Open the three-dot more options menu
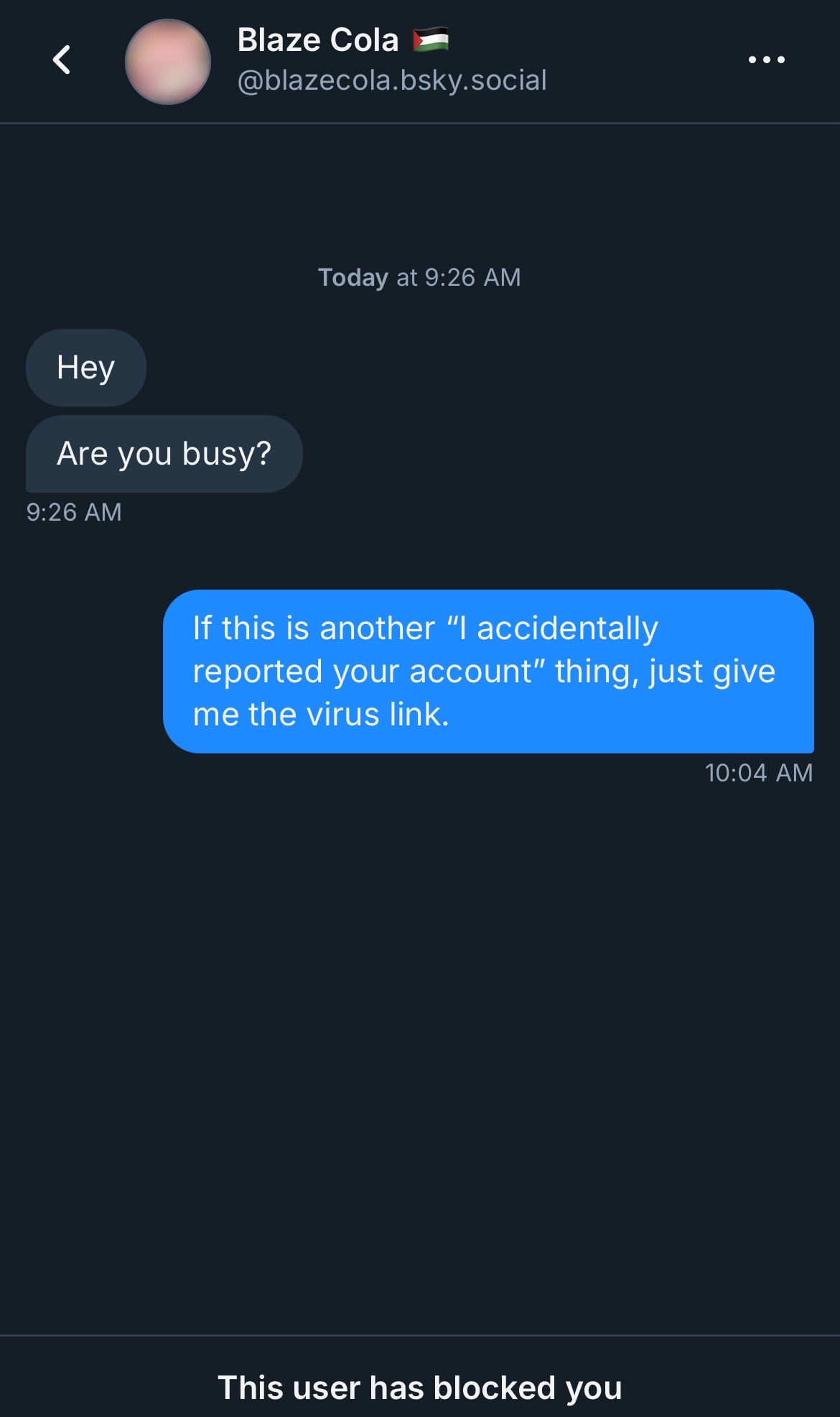Image resolution: width=840 pixels, height=1417 pixels. (766, 60)
